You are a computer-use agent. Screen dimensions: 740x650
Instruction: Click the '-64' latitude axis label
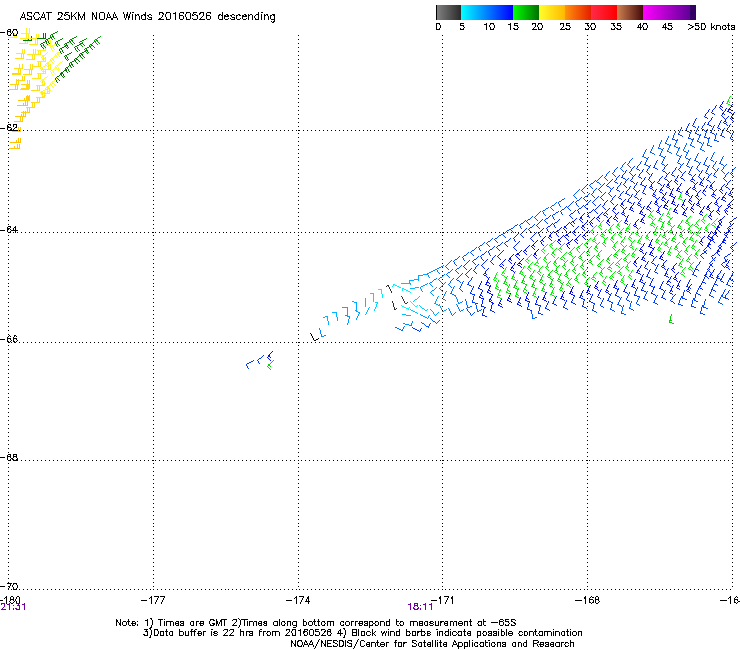[9, 230]
